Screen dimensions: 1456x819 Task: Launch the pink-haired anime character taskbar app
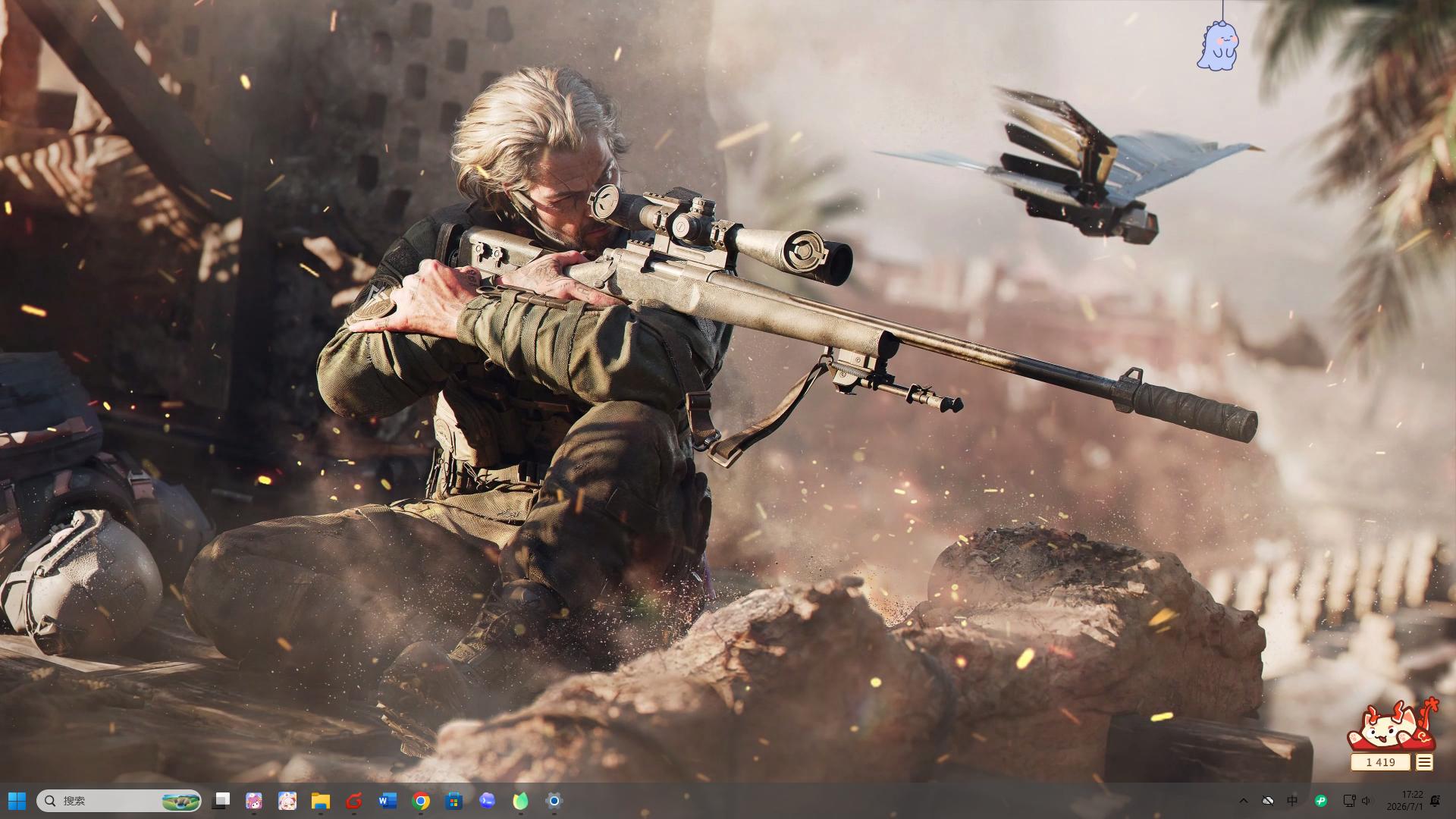[254, 801]
